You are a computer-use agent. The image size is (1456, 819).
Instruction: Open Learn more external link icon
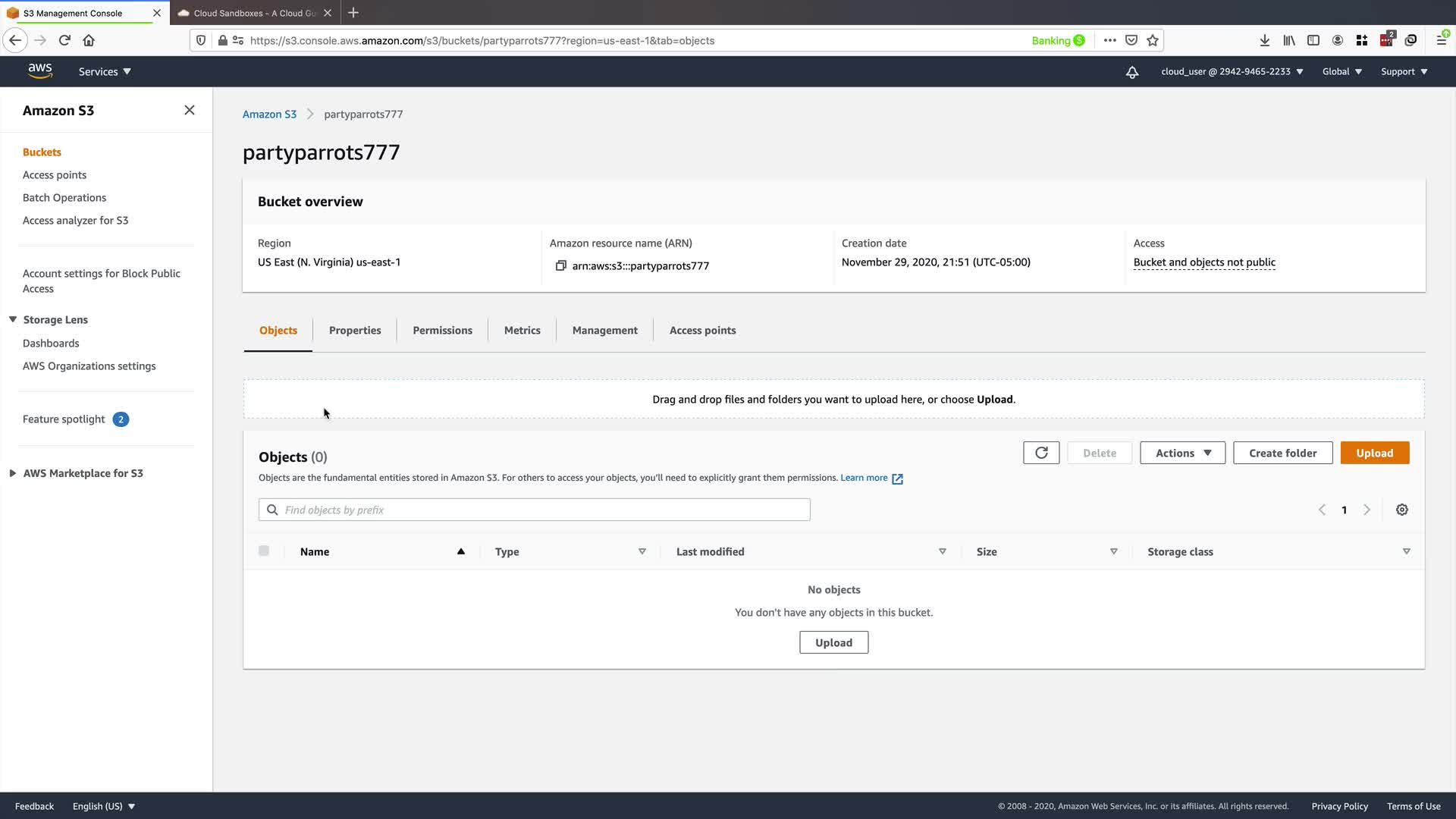(x=897, y=479)
